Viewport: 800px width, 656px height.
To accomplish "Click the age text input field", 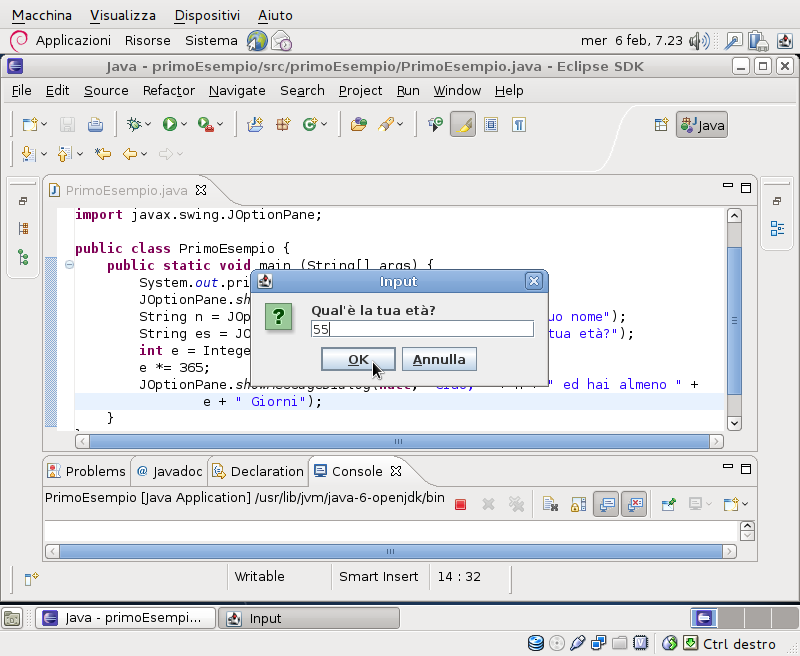I will (x=422, y=329).
